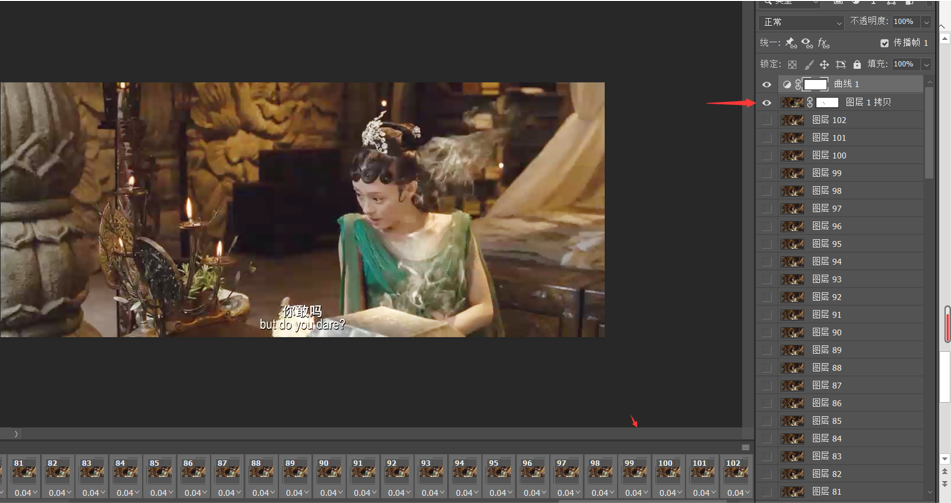Toggle the 传播帧 1 checkbox
The width and height of the screenshot is (951, 503).
pyautogui.click(x=884, y=43)
